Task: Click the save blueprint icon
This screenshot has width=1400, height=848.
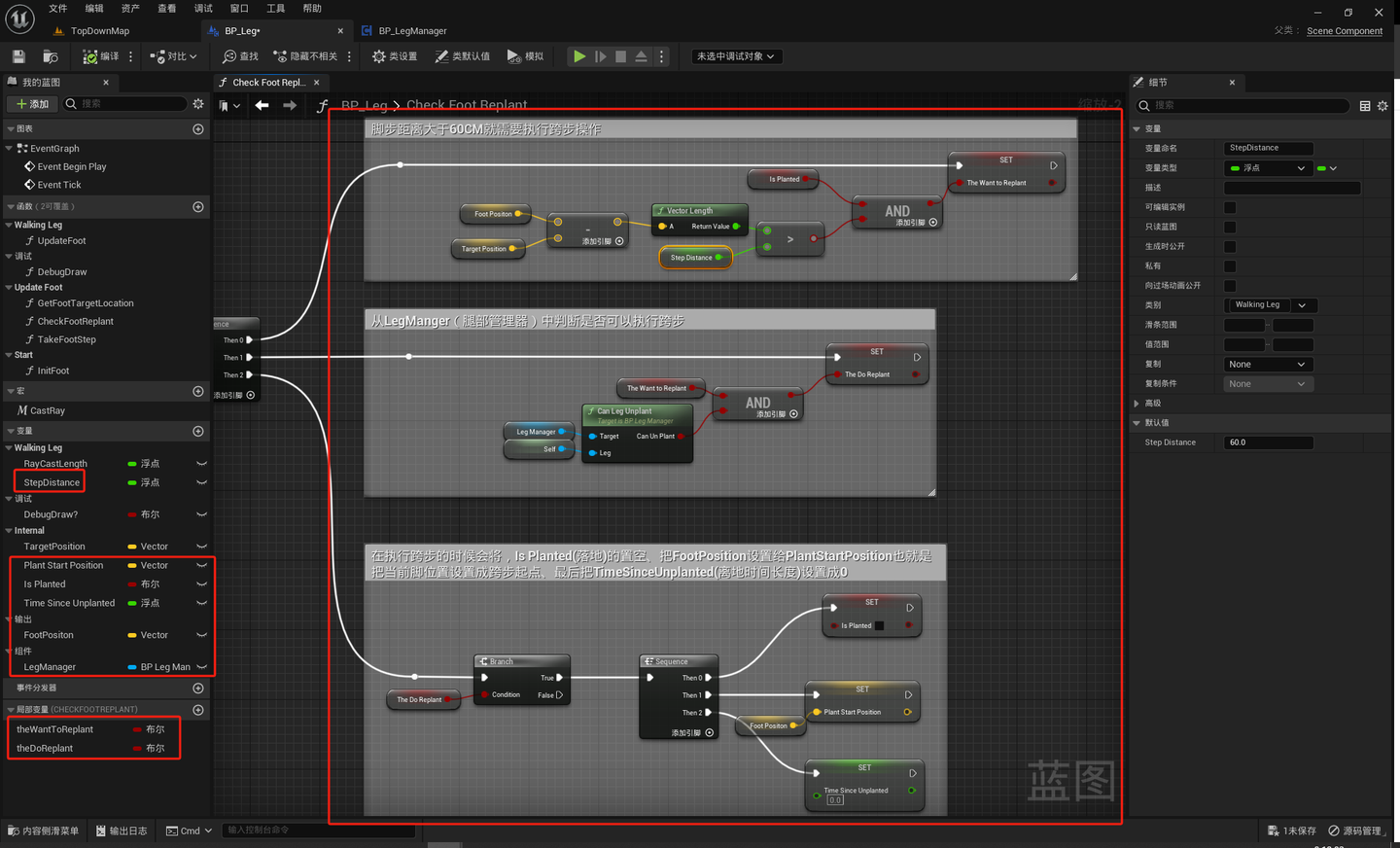Action: (18, 56)
